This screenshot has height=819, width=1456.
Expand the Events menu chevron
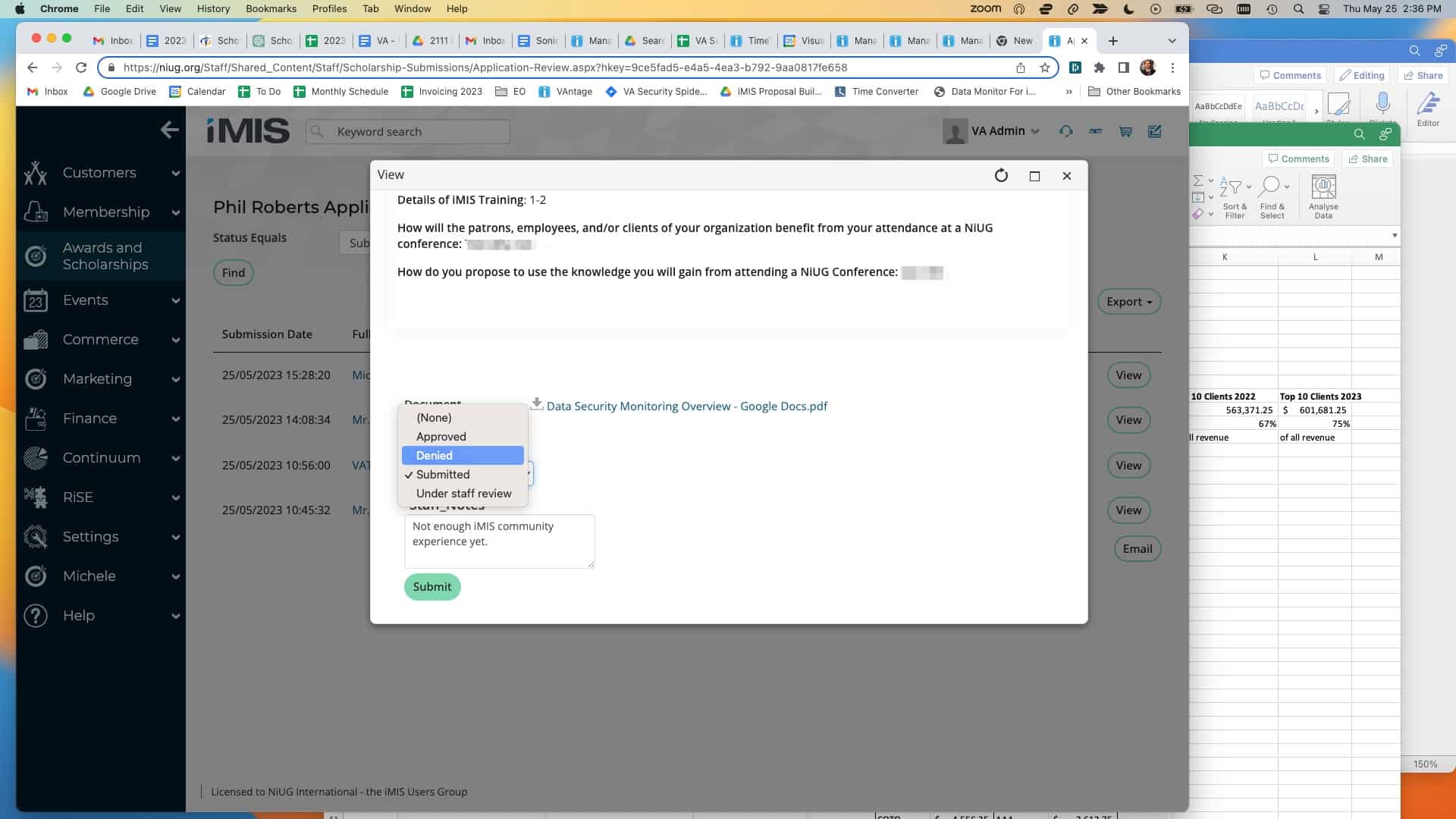176,301
